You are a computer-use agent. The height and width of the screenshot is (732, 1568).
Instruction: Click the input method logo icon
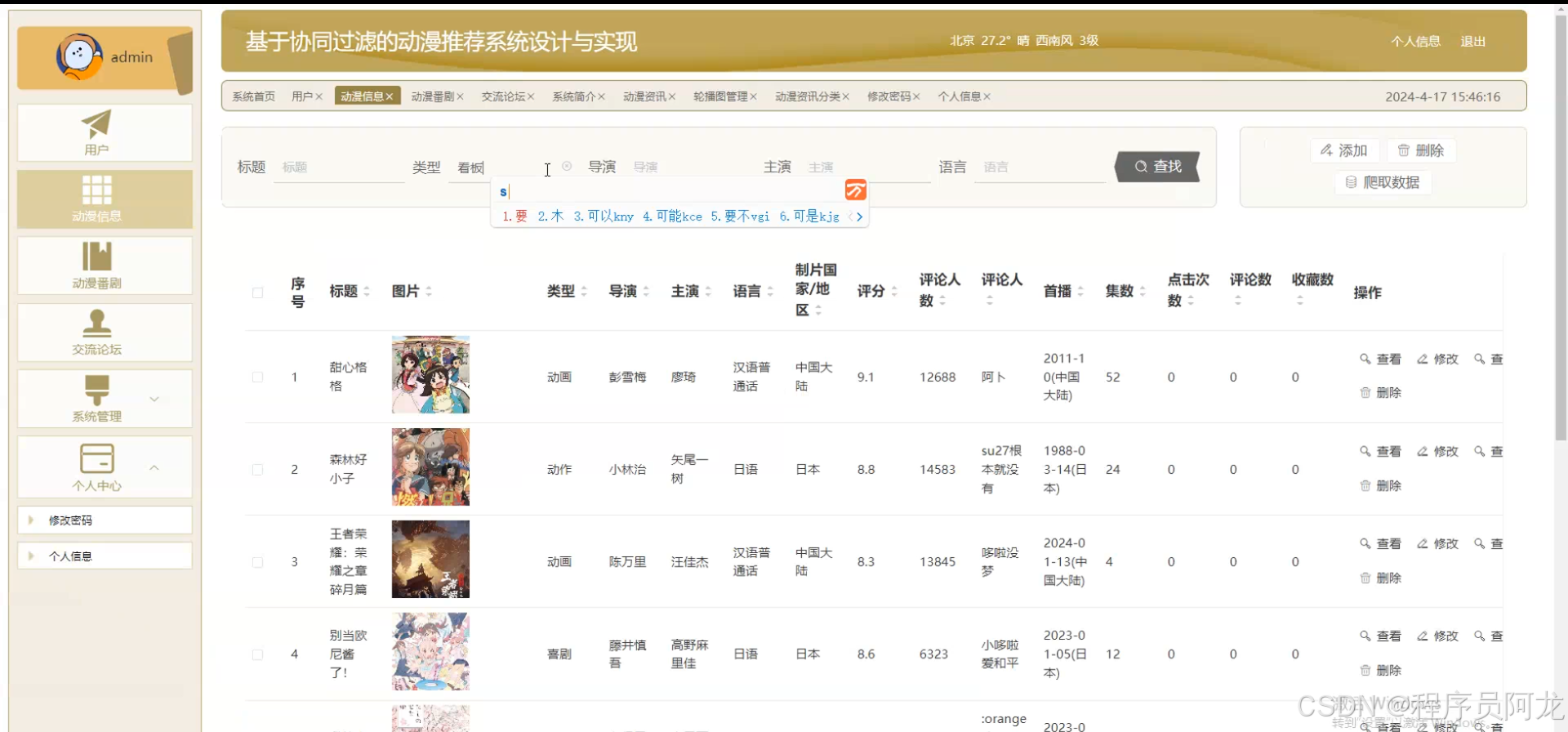[855, 190]
